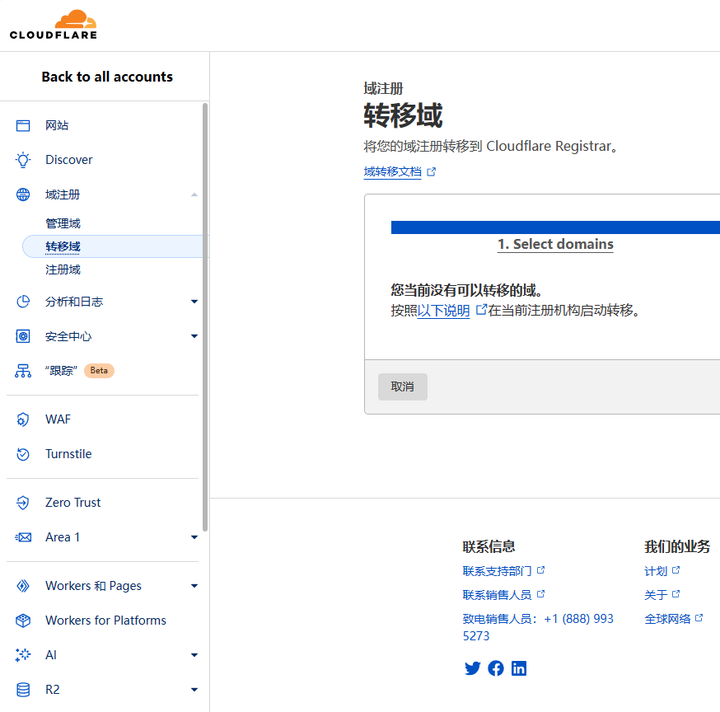720x712 pixels.
Task: Expand the Area 1 dropdown arrow
Action: click(194, 537)
